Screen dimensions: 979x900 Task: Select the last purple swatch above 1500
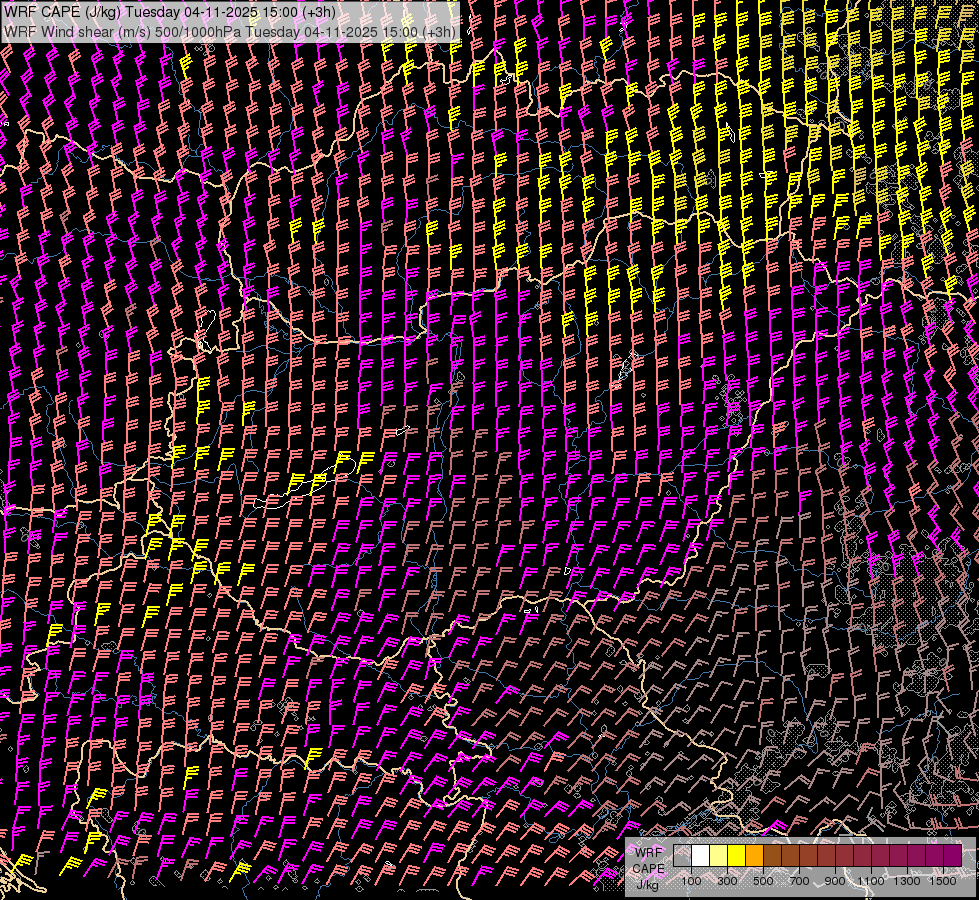pyautogui.click(x=953, y=856)
